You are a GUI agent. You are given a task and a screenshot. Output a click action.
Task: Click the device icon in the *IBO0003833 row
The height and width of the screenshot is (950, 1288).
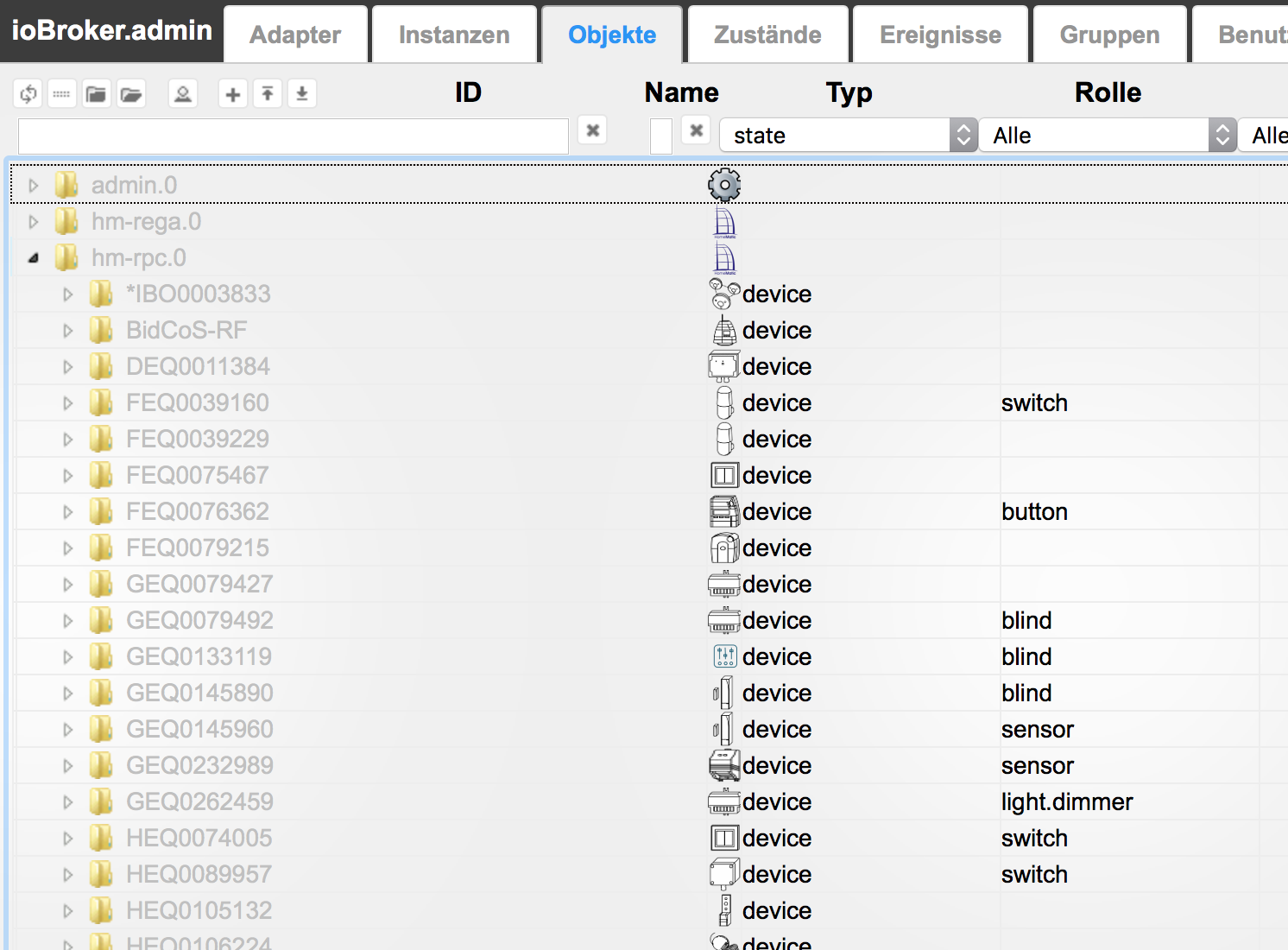coord(724,294)
